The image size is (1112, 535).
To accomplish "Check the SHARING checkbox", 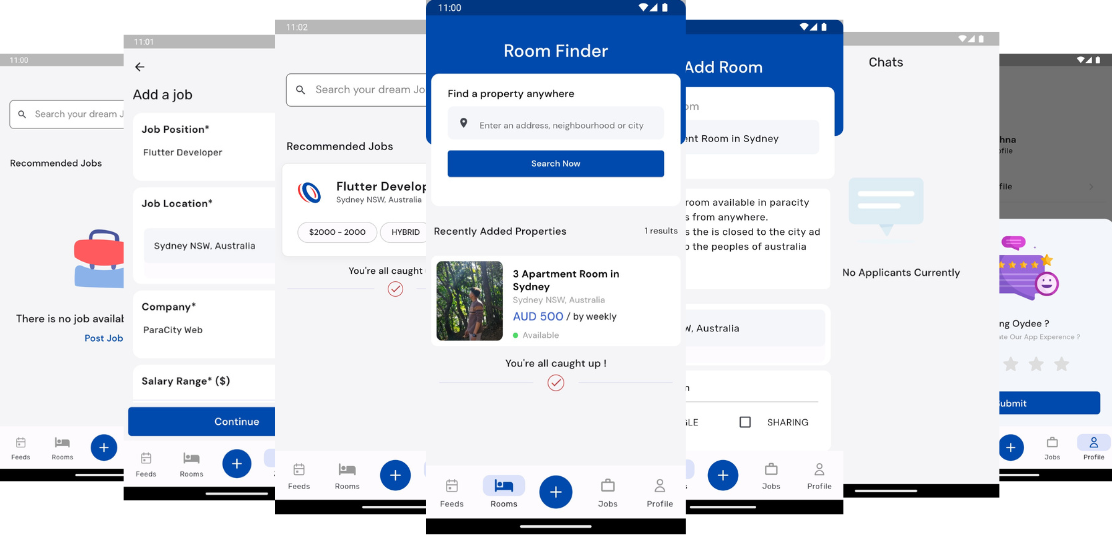I will click(x=745, y=422).
